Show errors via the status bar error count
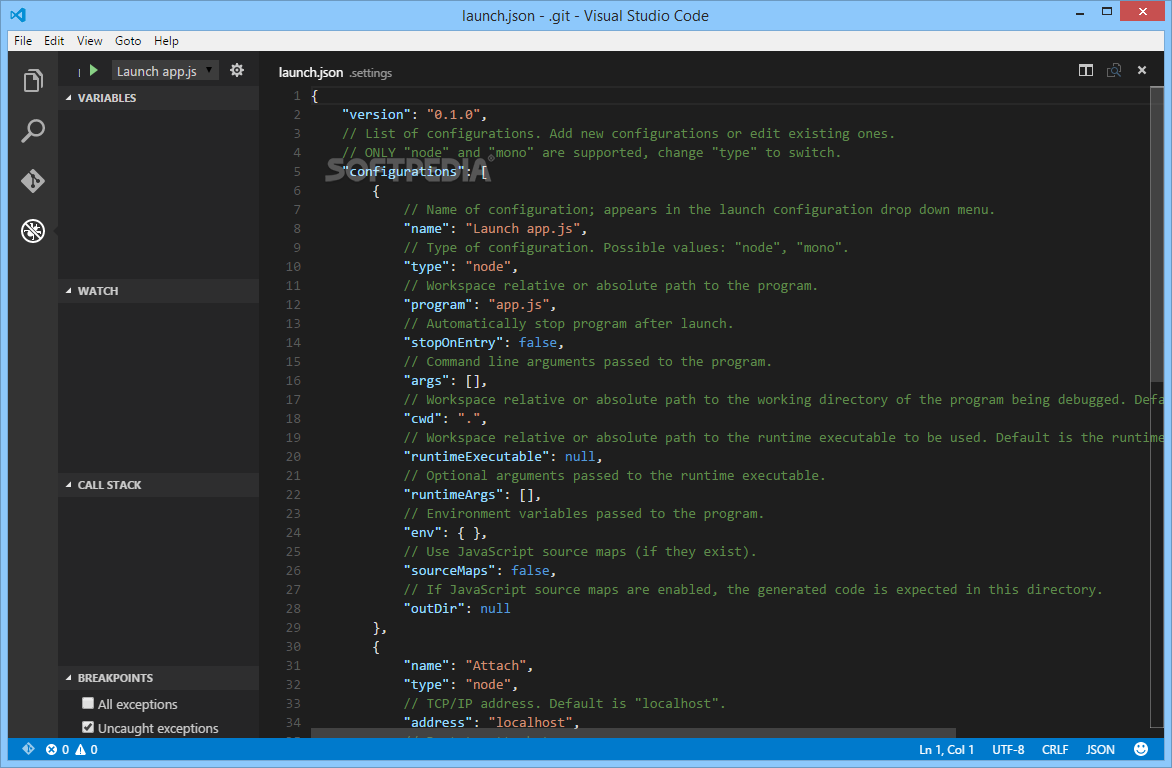Image resolution: width=1172 pixels, height=768 pixels. pos(58,749)
